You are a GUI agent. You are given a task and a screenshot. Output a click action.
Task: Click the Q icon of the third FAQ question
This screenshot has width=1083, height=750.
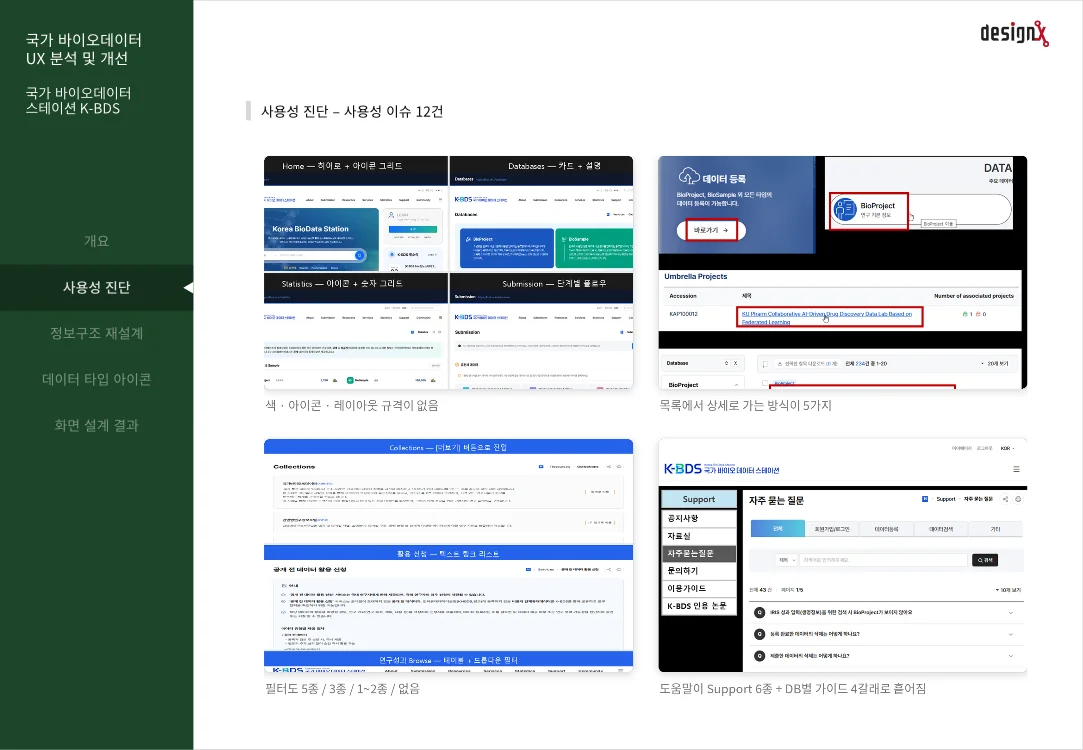coord(759,655)
